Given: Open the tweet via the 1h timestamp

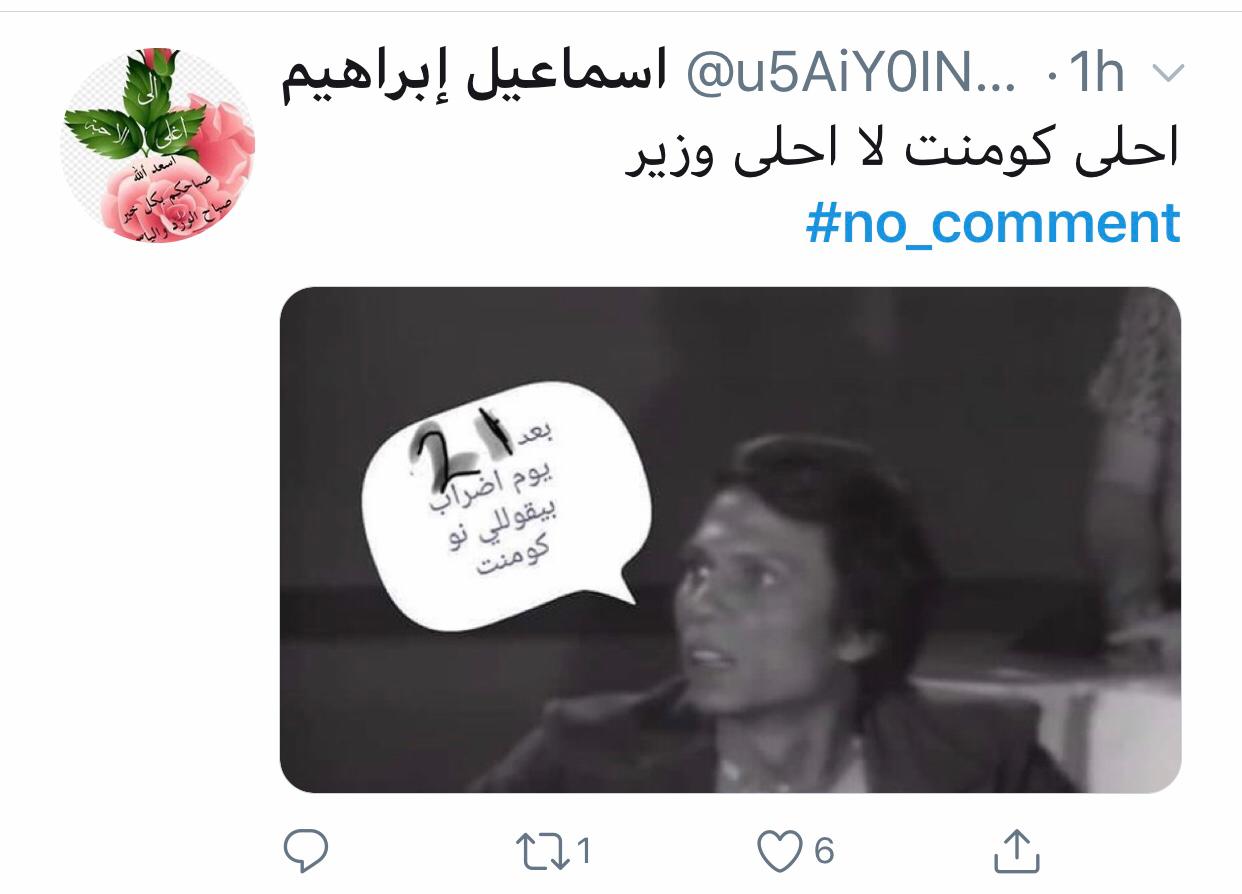Looking at the screenshot, I should tap(1096, 74).
